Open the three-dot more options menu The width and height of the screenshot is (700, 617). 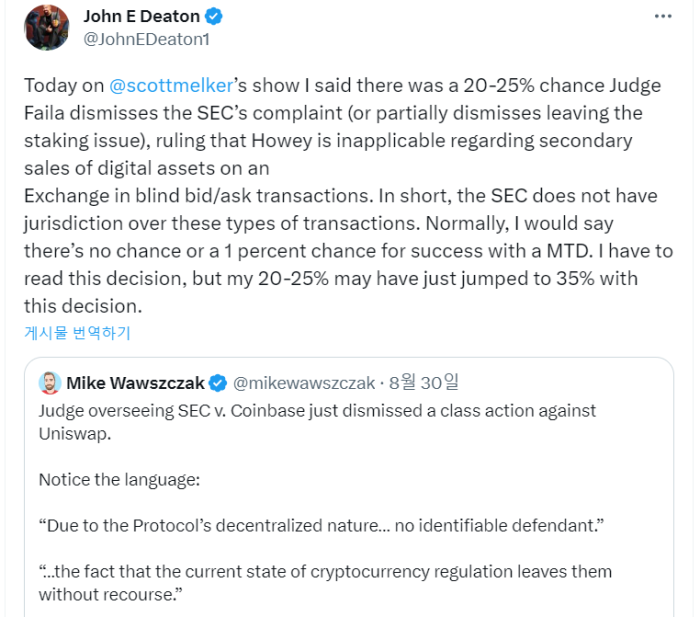[662, 17]
